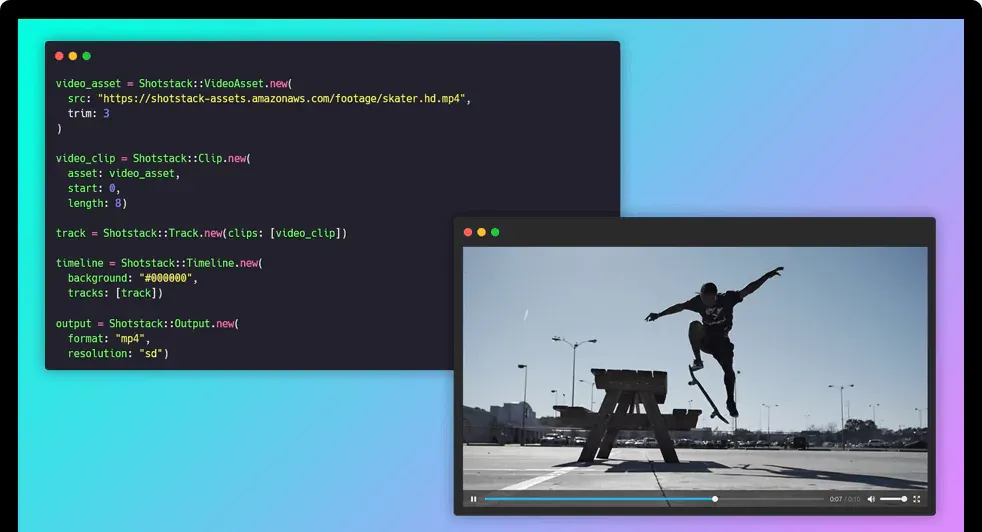Click the volume slider handle

point(904,499)
